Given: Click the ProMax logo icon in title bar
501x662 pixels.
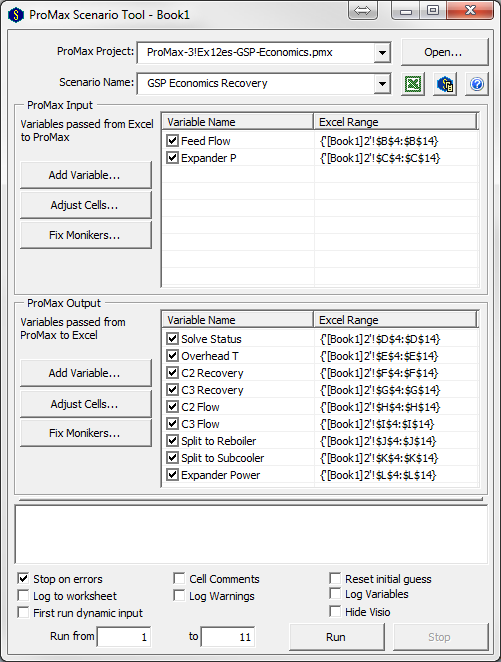Looking at the screenshot, I should click(x=16, y=15).
